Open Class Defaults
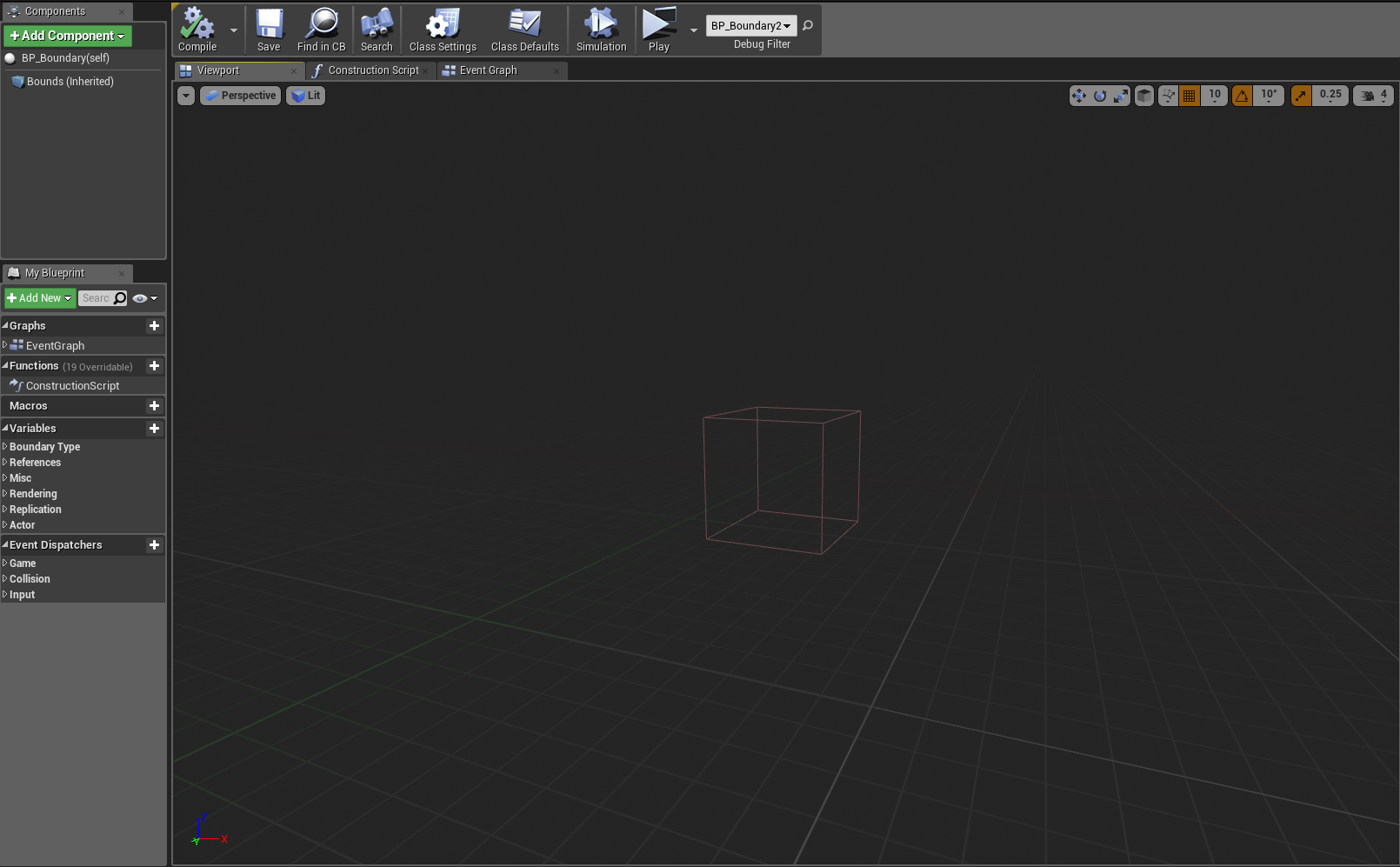1400x867 pixels. (524, 30)
